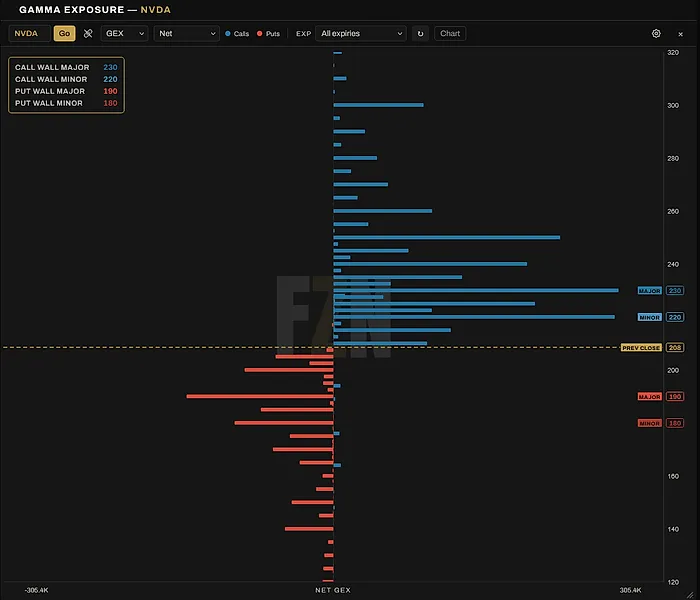Click the Go button
The image size is (700, 600).
pos(64,33)
